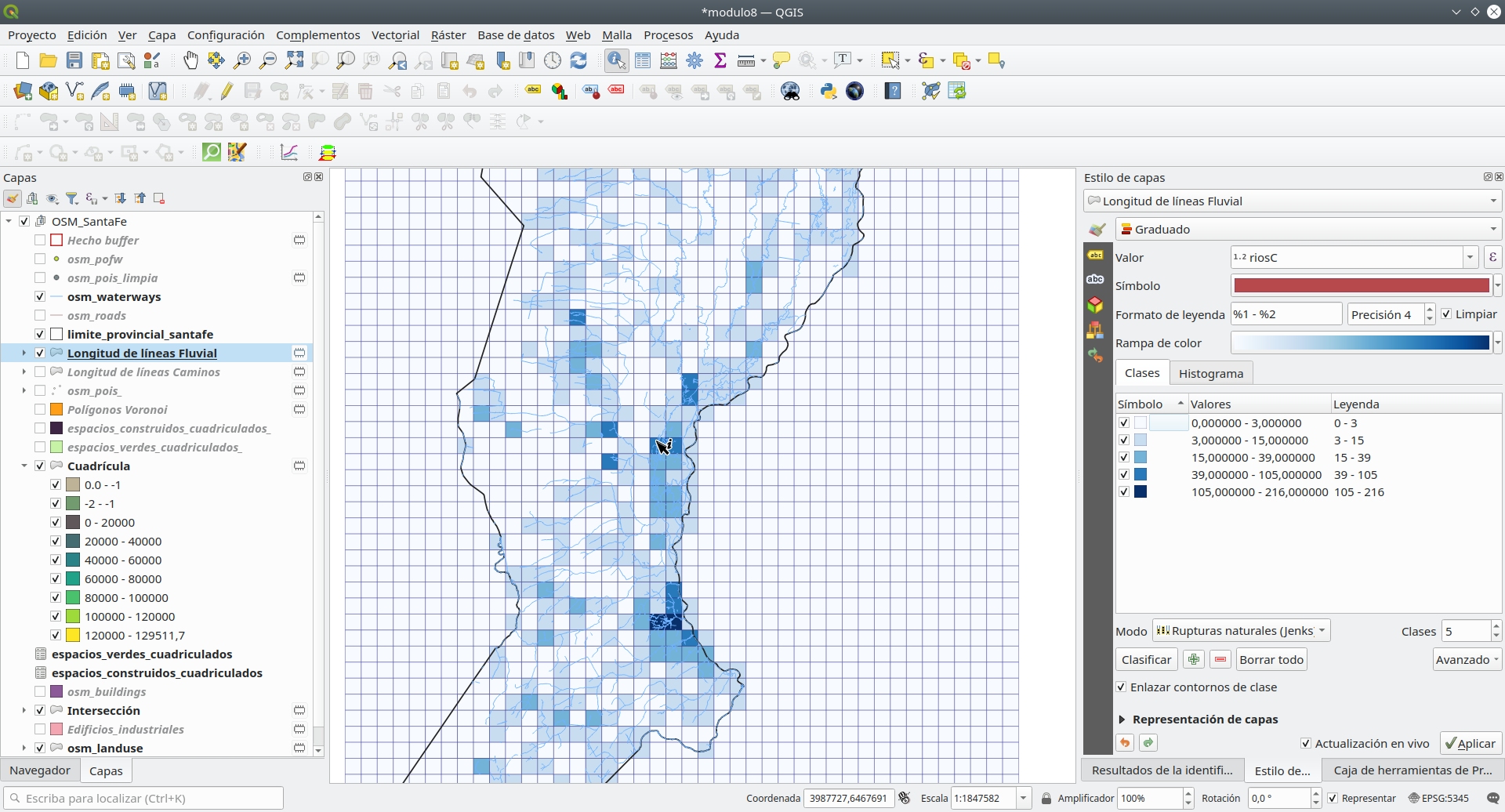Hide the limite_provincial_santafe layer

pyautogui.click(x=40, y=335)
